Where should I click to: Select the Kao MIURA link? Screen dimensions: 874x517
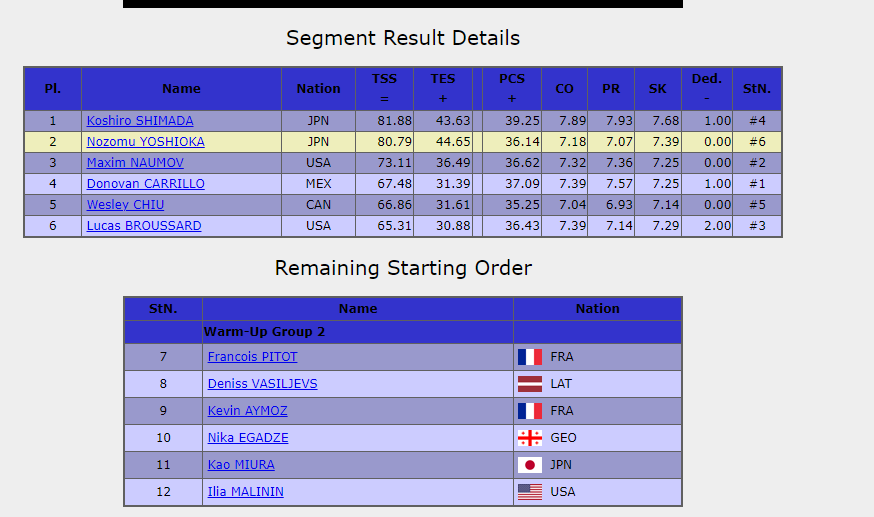click(x=241, y=465)
